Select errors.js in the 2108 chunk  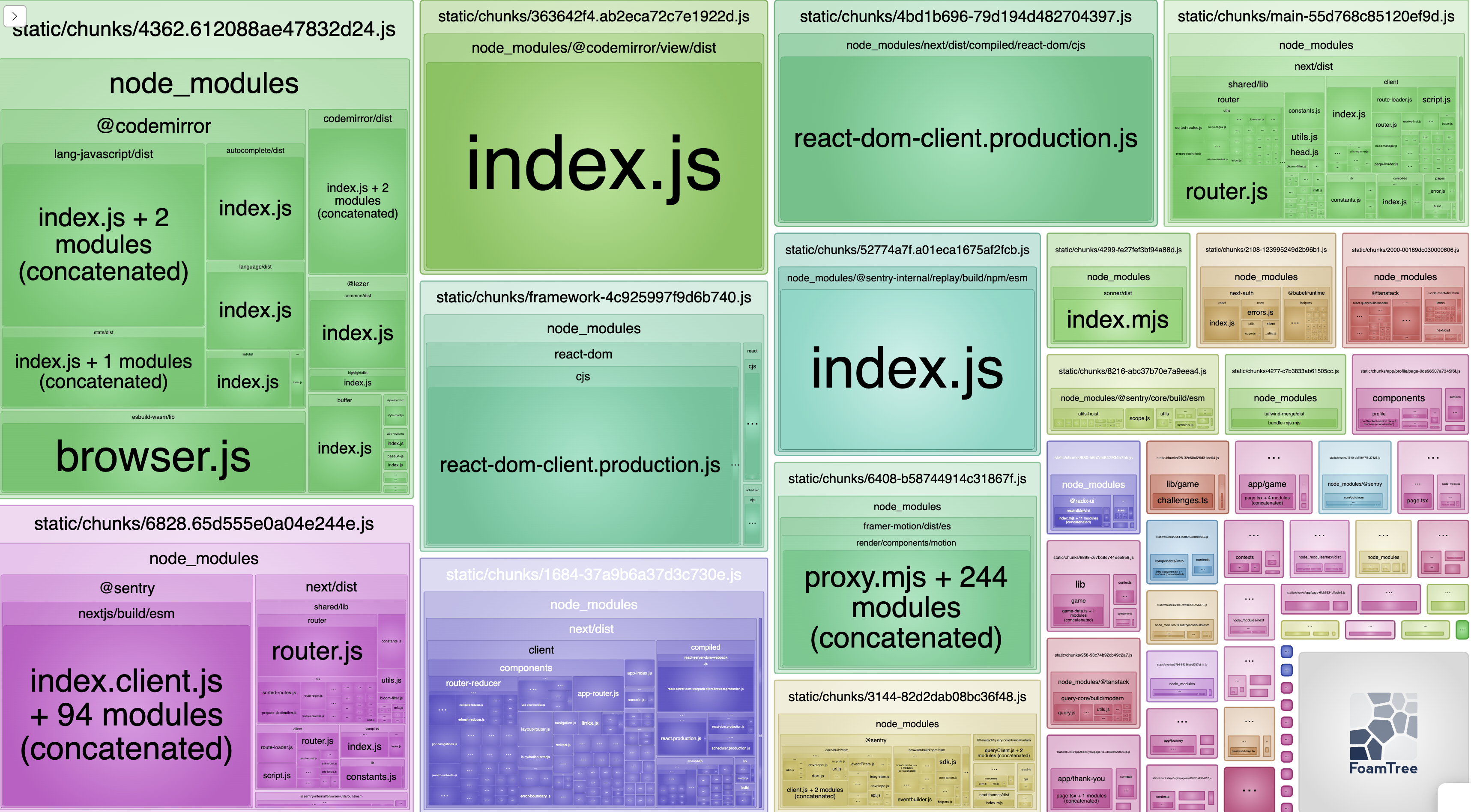click(1260, 312)
